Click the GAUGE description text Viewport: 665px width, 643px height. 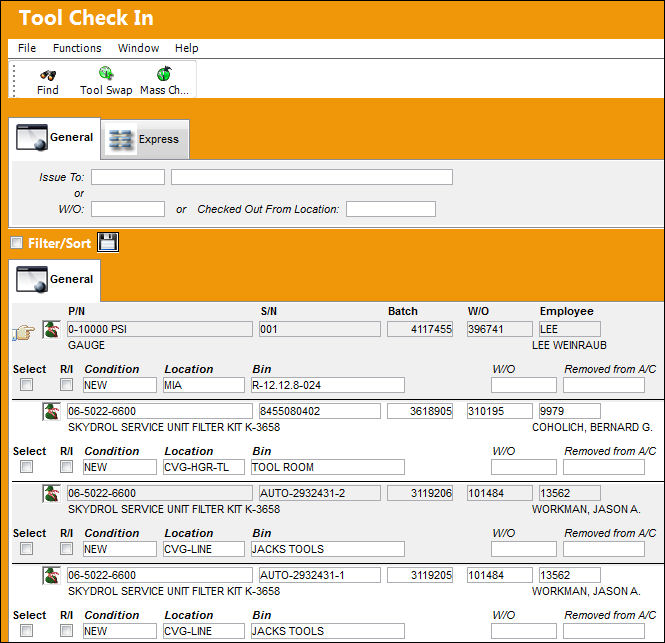[x=87, y=345]
